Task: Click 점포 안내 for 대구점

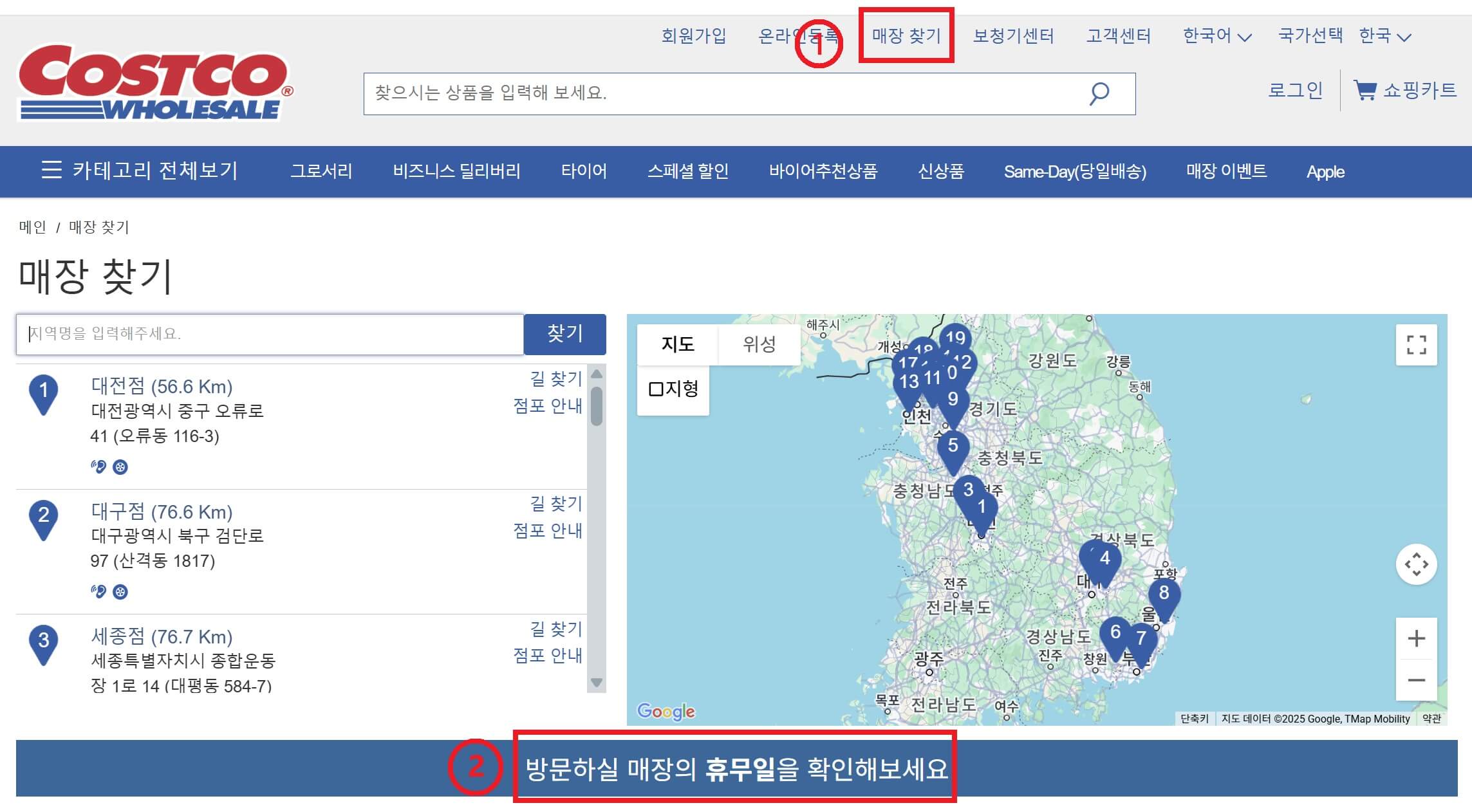Action: tap(548, 530)
